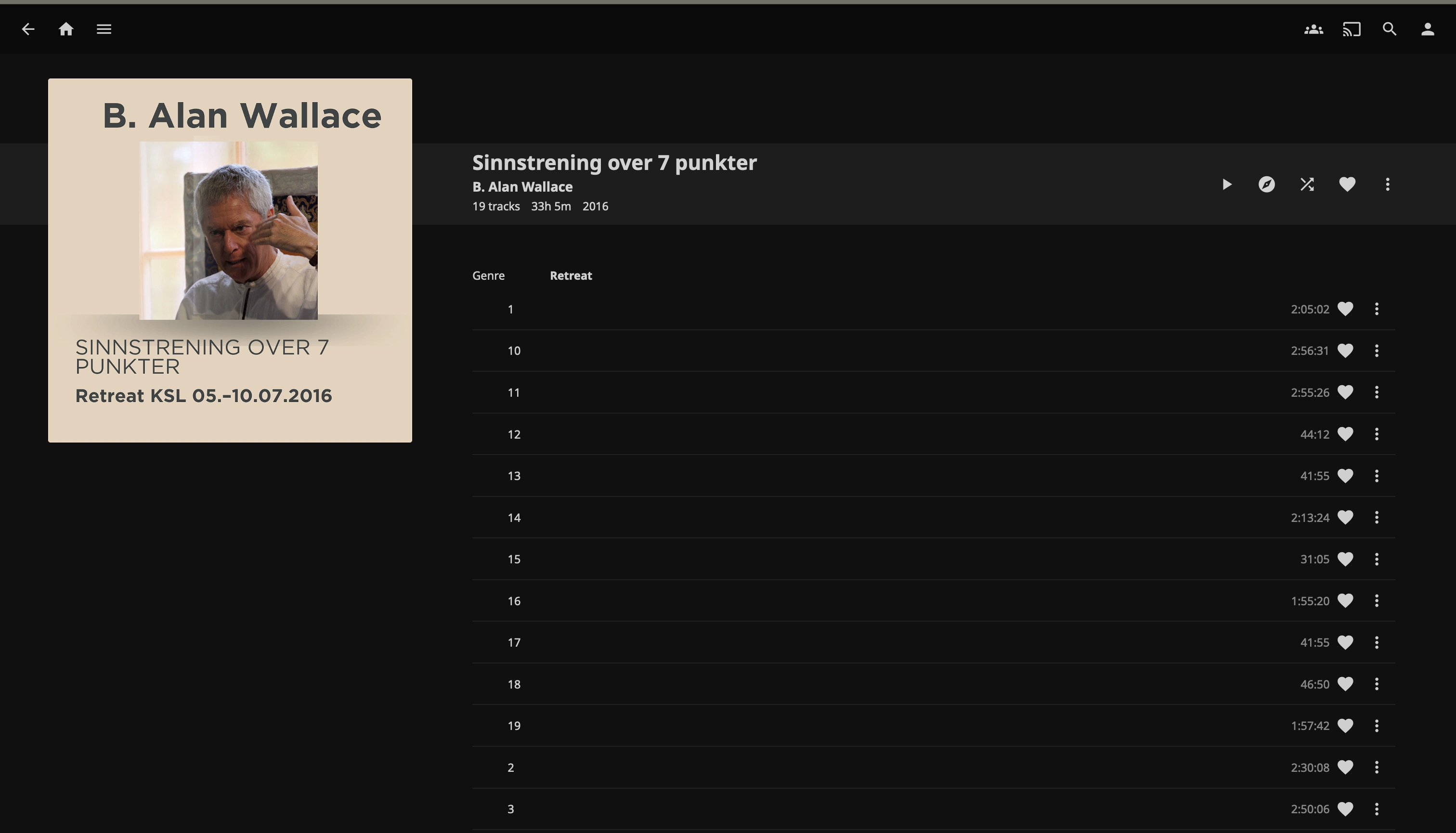The width and height of the screenshot is (1456, 833).
Task: Start instant mix with compass icon
Action: [x=1266, y=184]
